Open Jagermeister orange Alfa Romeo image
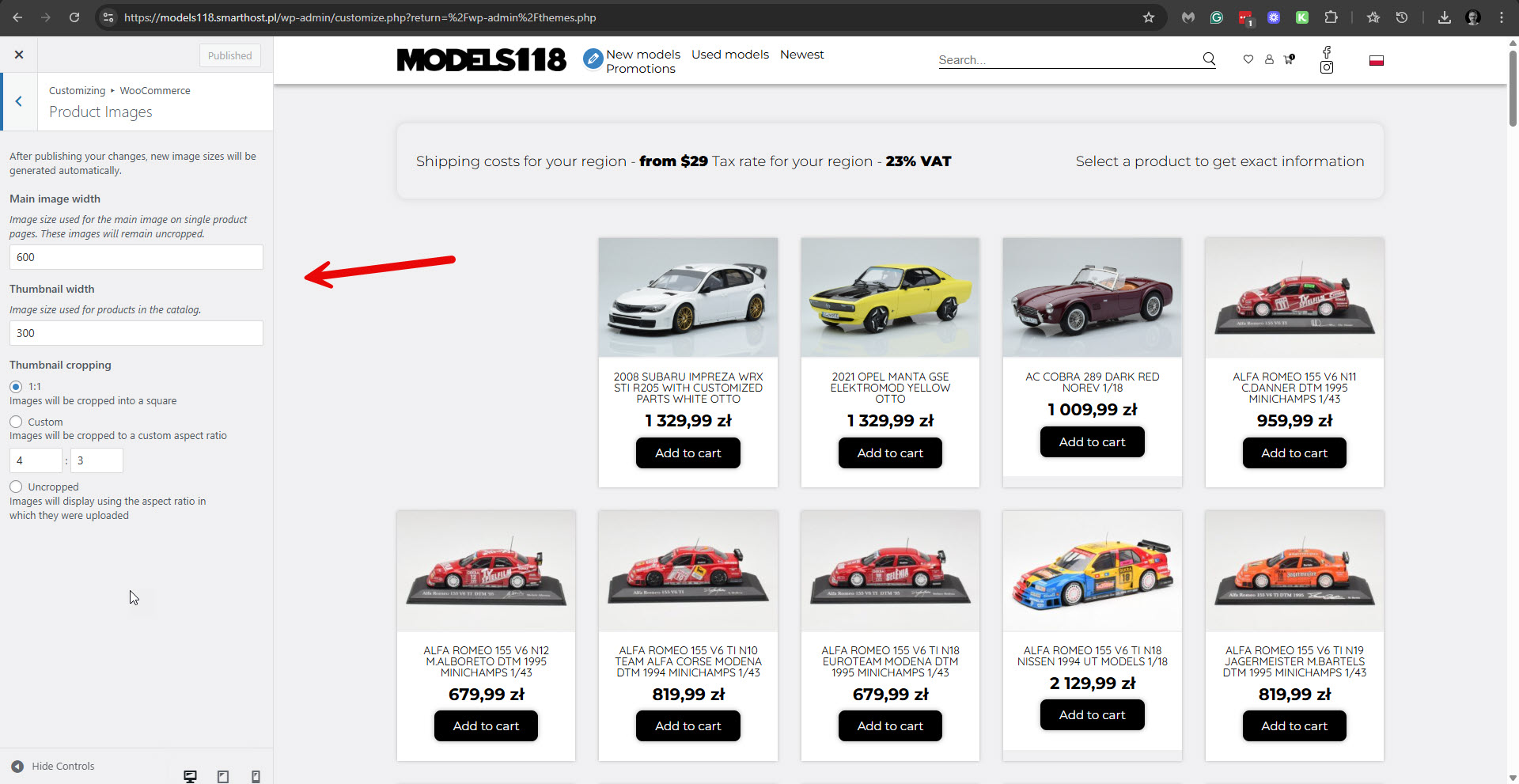 coord(1294,571)
